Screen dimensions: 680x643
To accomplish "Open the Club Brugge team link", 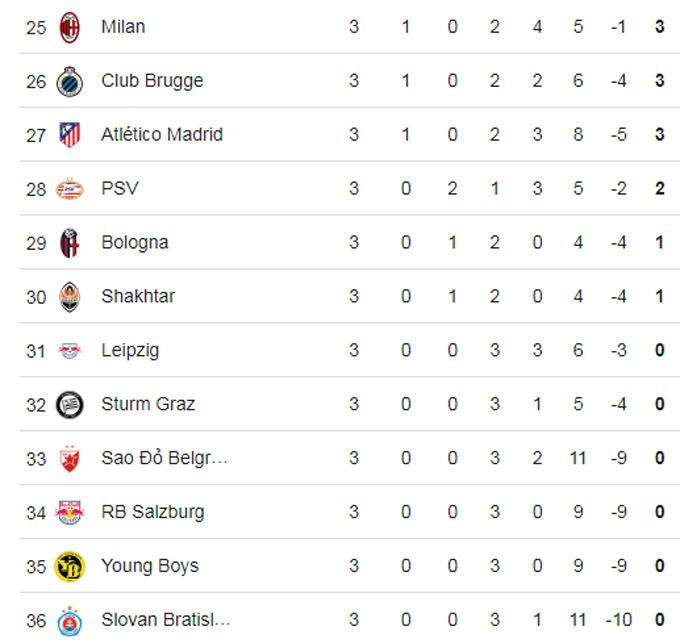I will 152,81.
